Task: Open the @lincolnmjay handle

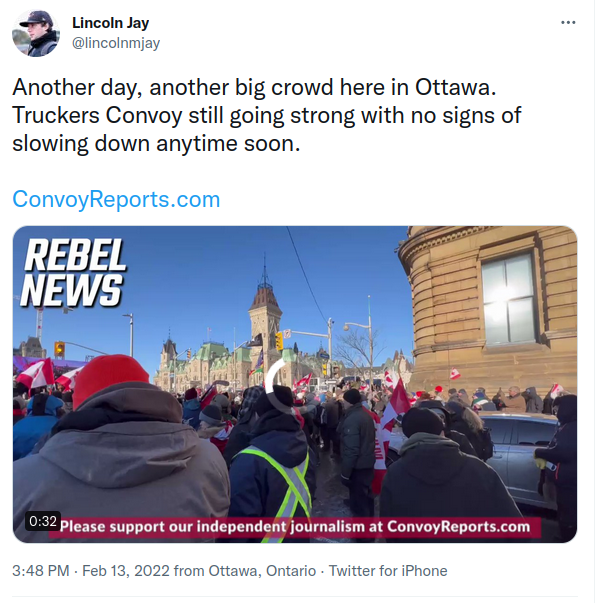Action: pos(116,43)
